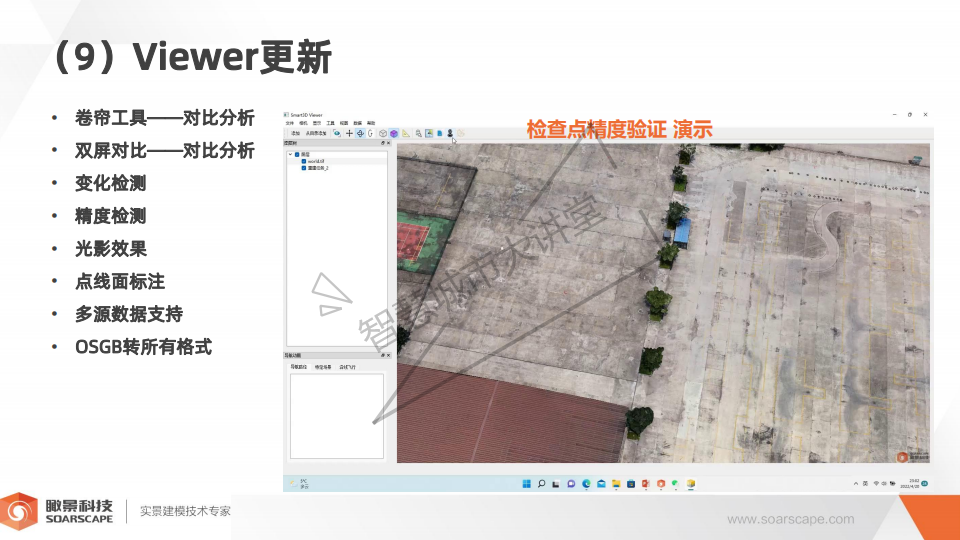Screen dimensions: 960x540
Task: Close the navigation panel below layer tree
Action: [389, 355]
